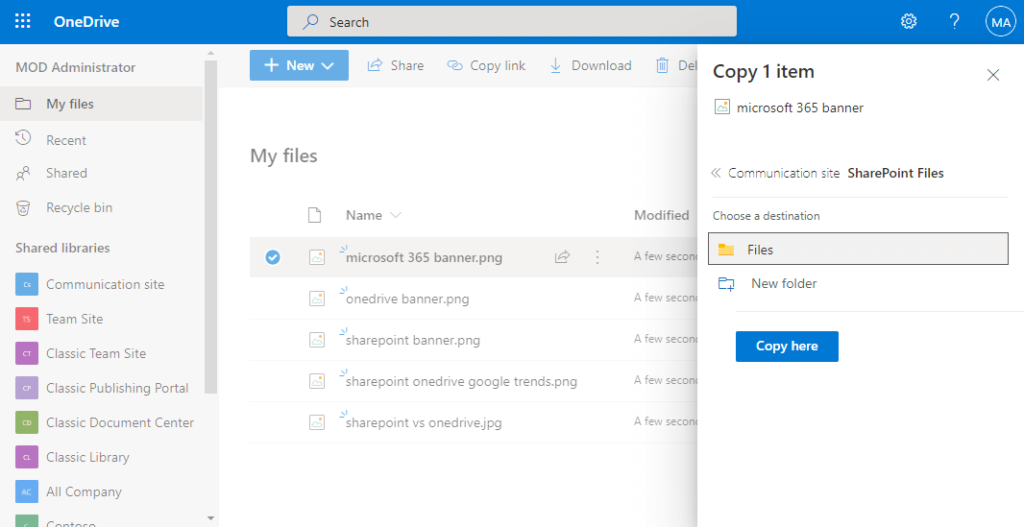Click the Communication site breadcrumb link
The height and width of the screenshot is (527, 1024).
coord(784,173)
